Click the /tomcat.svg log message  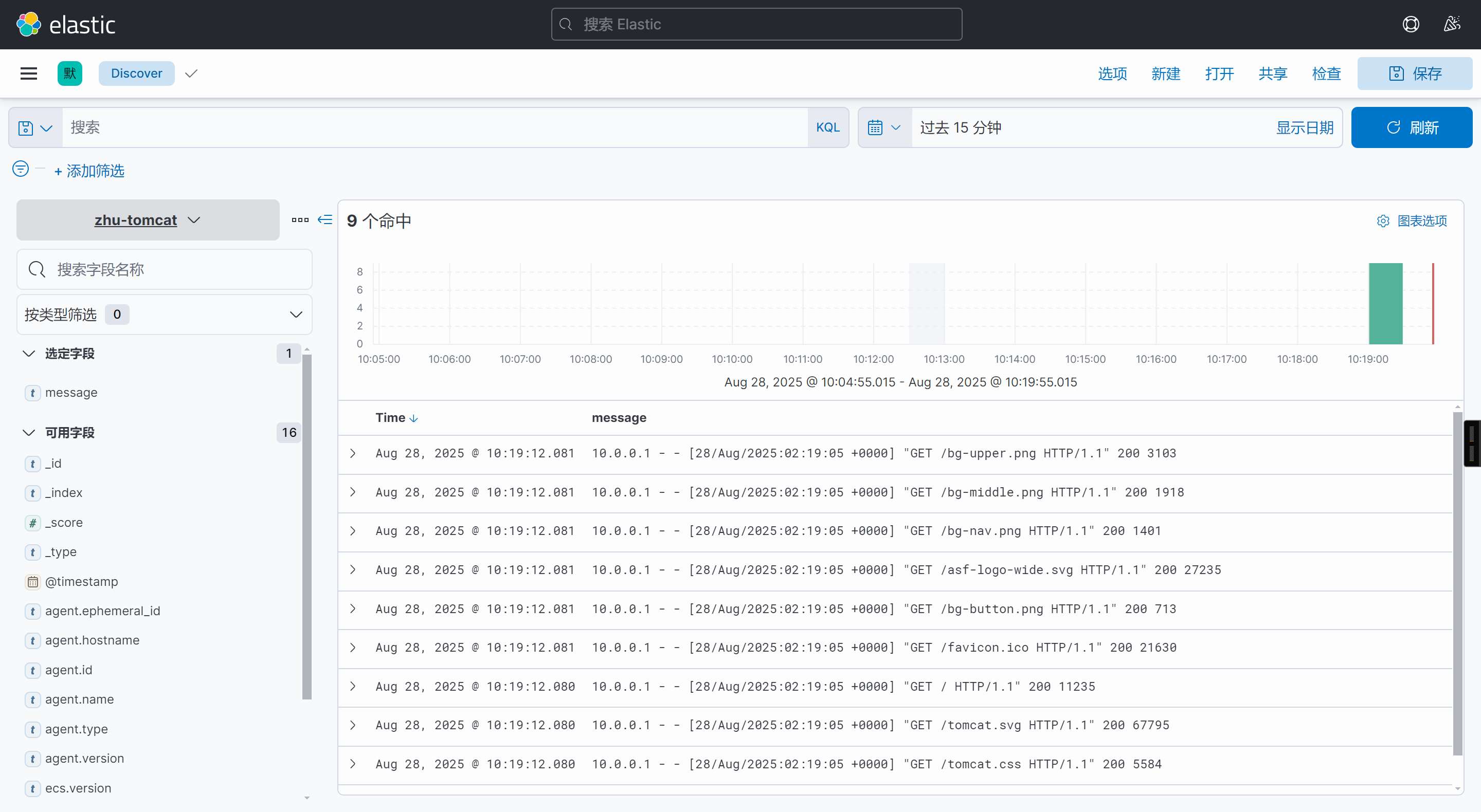click(881, 725)
